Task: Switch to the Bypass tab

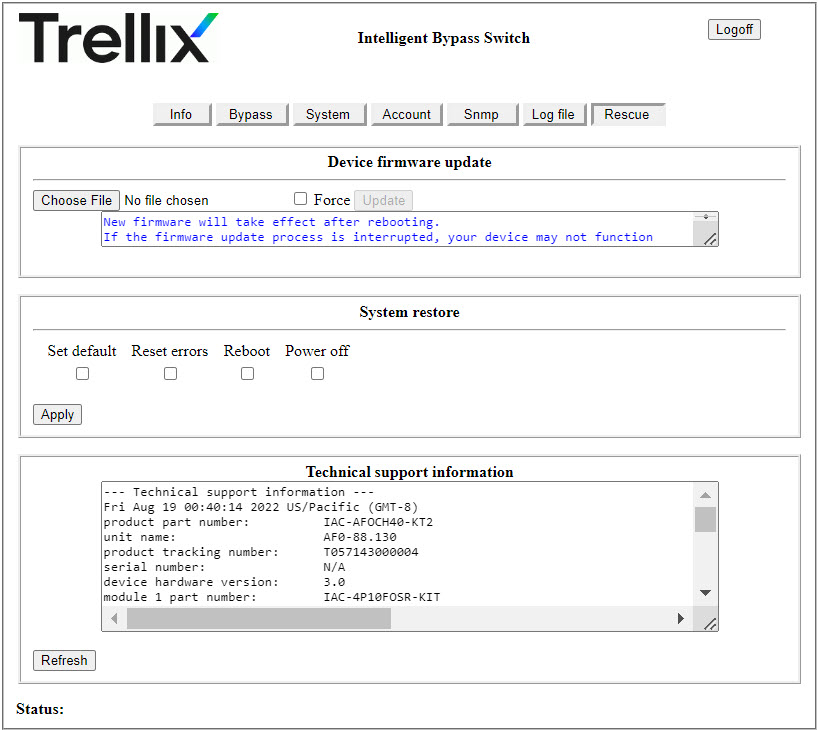Action: click(251, 114)
